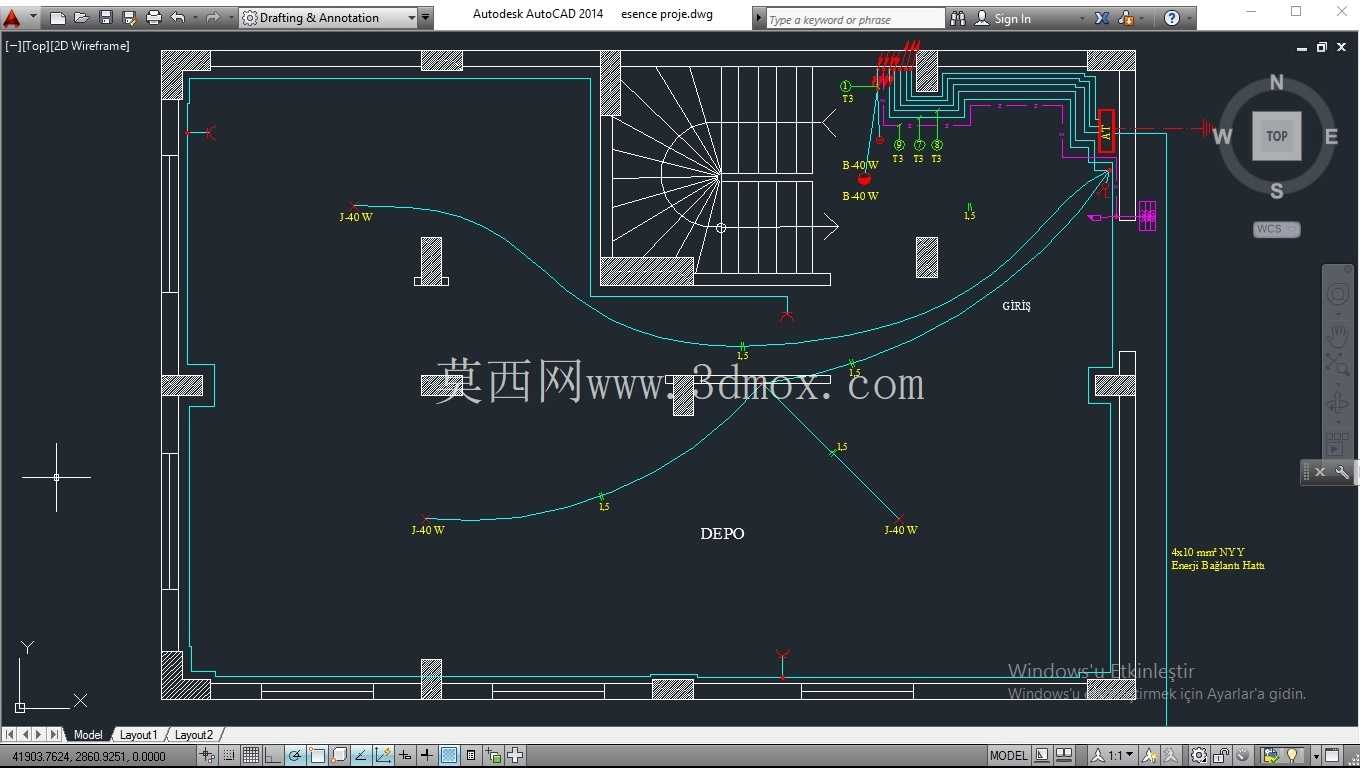The width and height of the screenshot is (1360, 768).
Task: Undo the last action
Action: pos(178,18)
